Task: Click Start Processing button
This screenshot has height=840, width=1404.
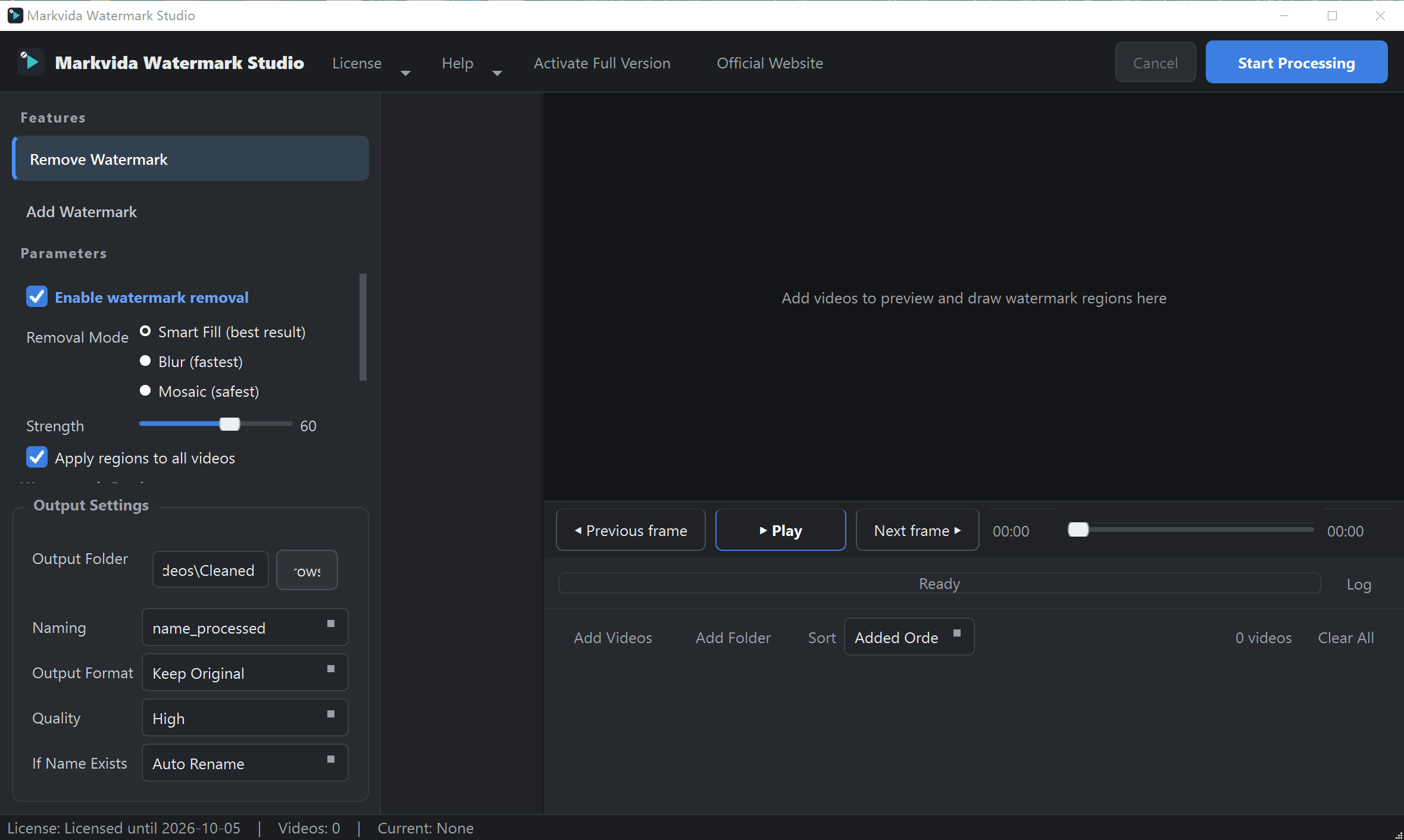Action: 1296,62
